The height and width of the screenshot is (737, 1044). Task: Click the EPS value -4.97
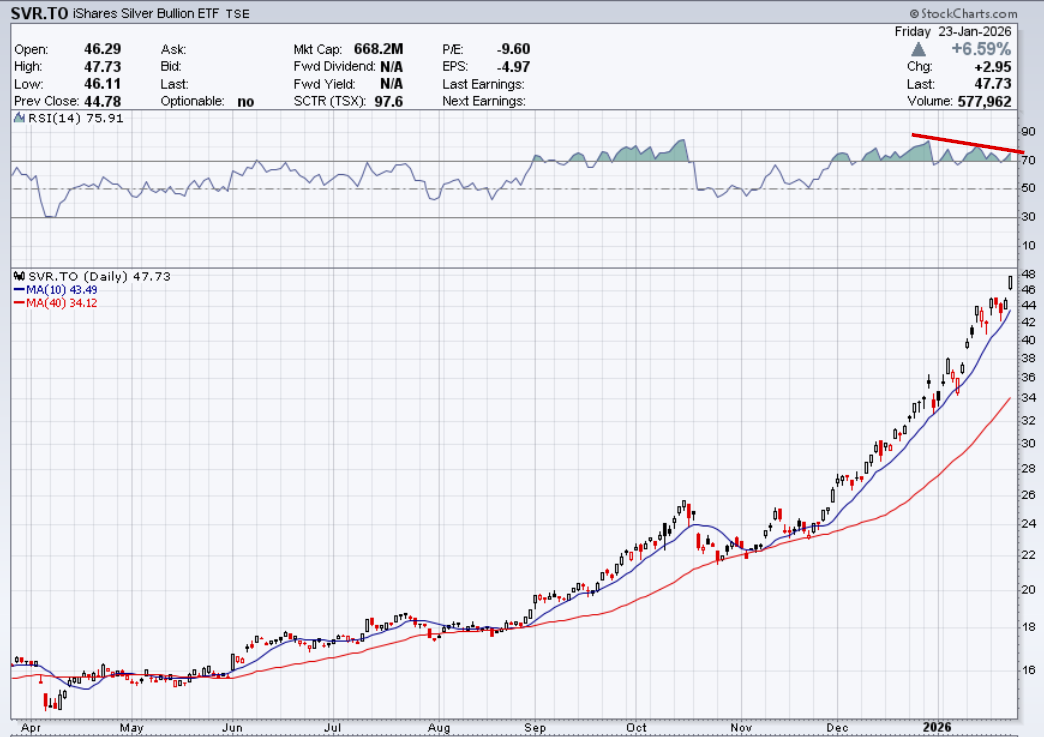pos(513,67)
